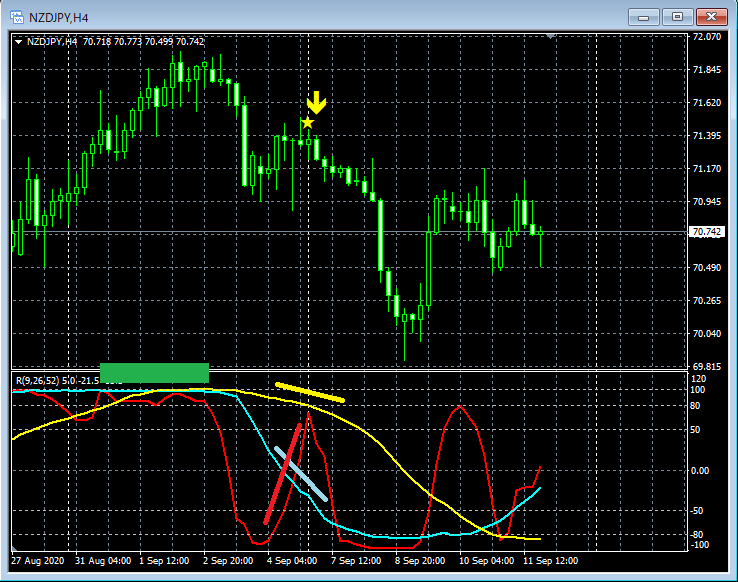Click the 70.742 current price label

tap(706, 231)
